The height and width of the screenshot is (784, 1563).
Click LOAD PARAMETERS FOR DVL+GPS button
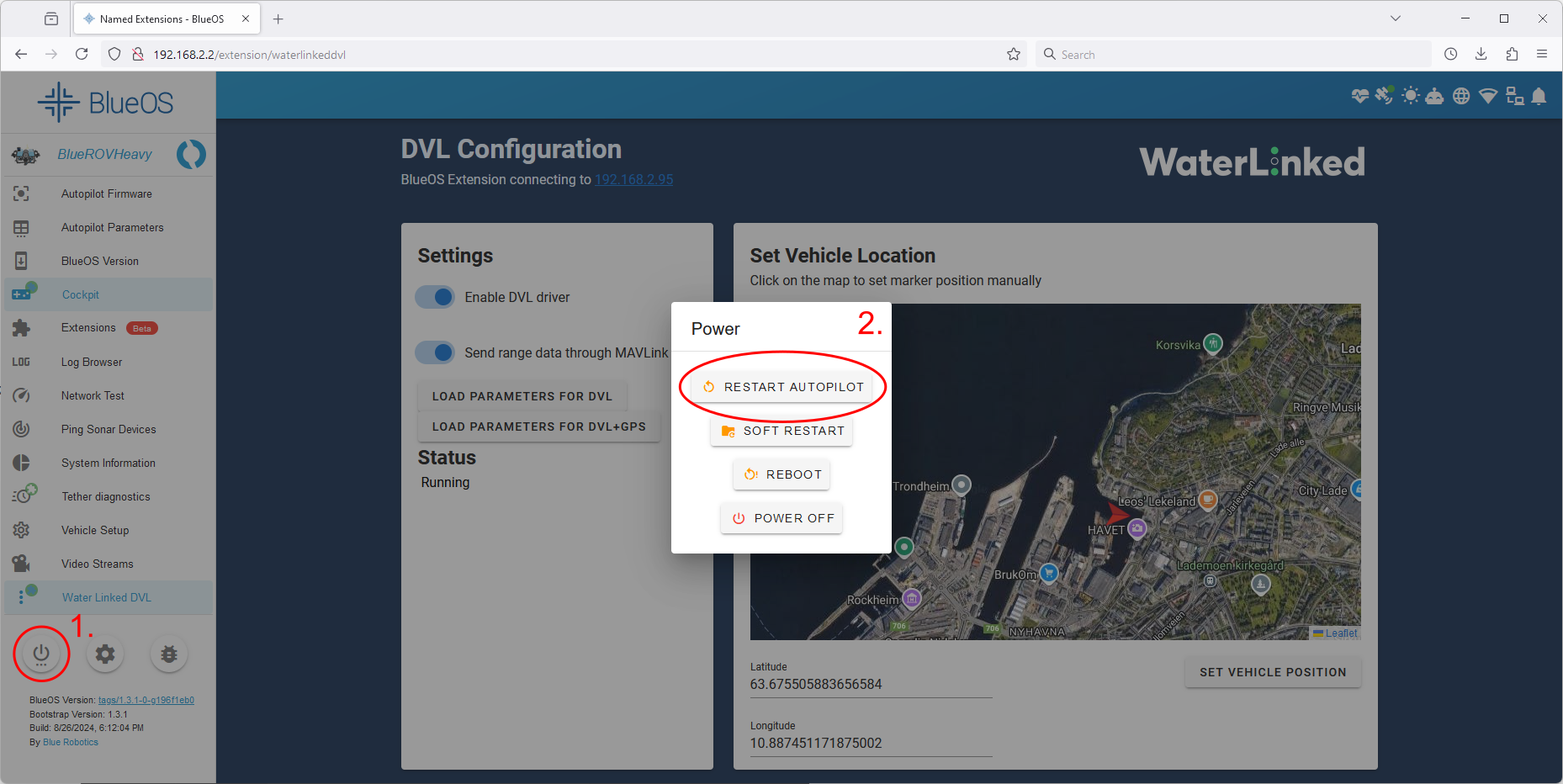tap(539, 426)
